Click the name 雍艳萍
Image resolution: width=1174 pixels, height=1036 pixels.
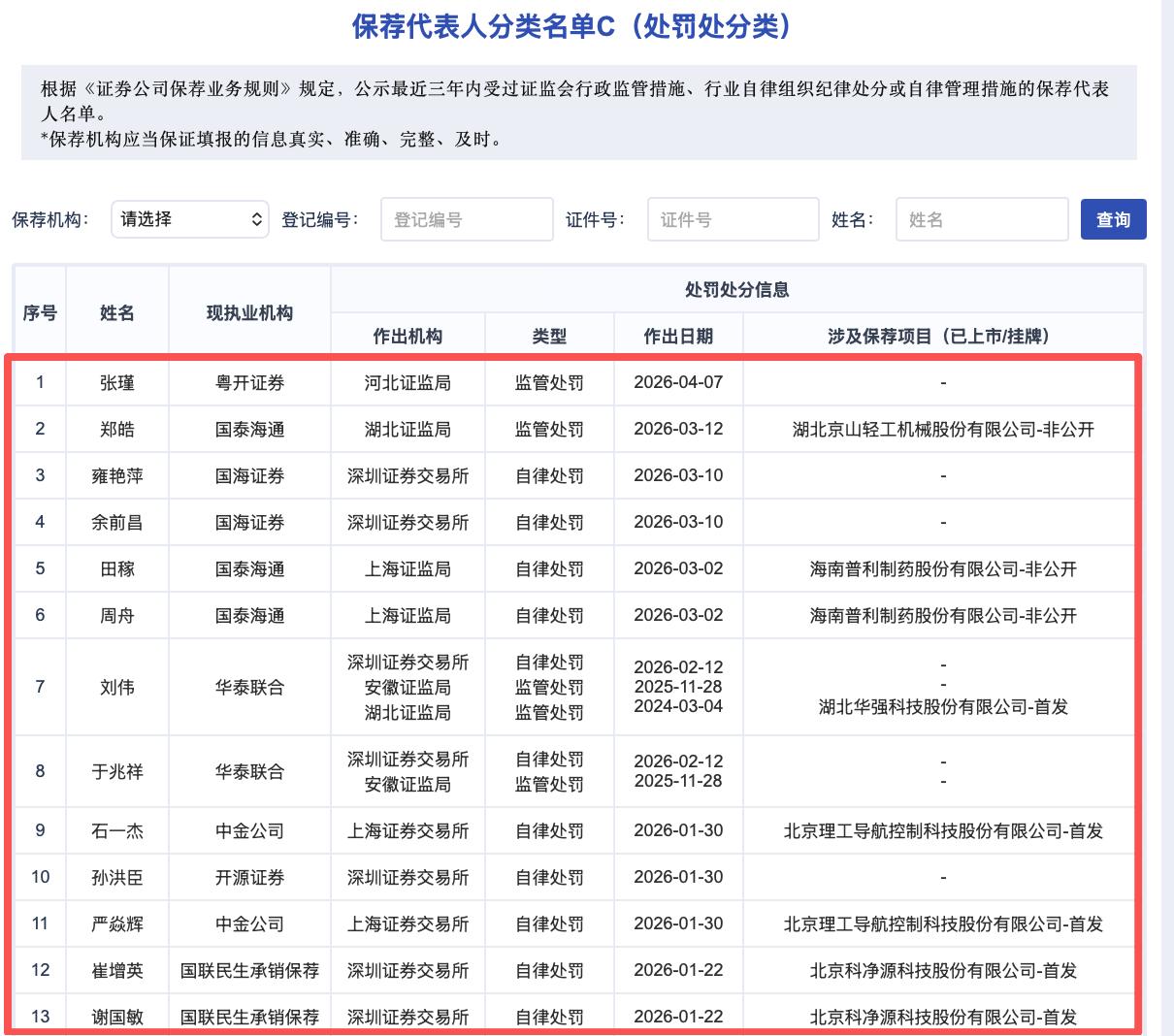coord(117,476)
